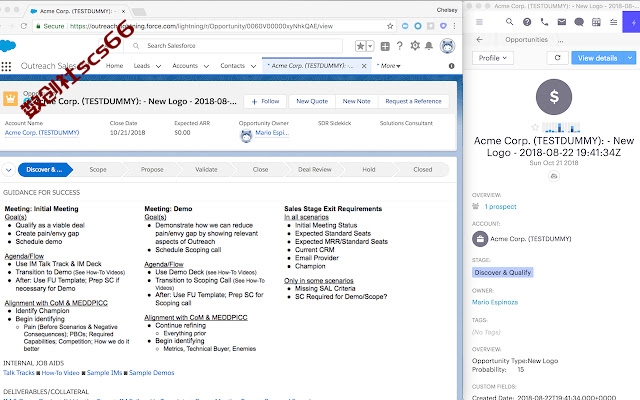Click the View details button
Screen dimensions: 640x400
pyautogui.click(x=598, y=58)
